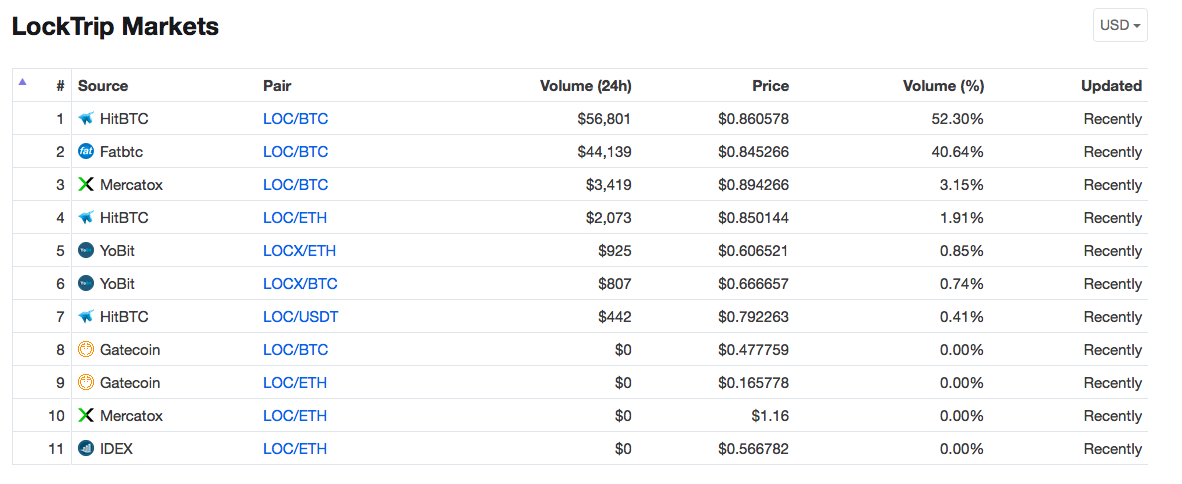The width and height of the screenshot is (1182, 484).
Task: Select the $807 volume cell
Action: [615, 284]
